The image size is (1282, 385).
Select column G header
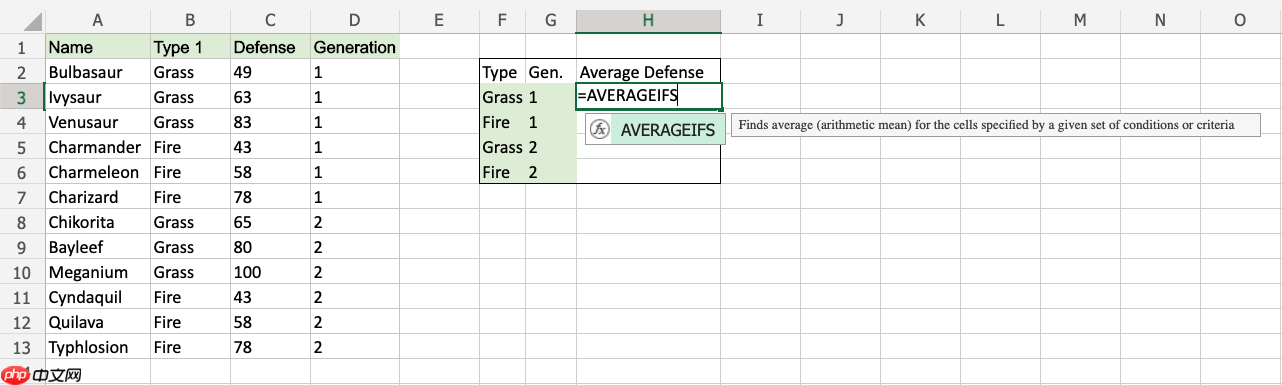click(551, 20)
